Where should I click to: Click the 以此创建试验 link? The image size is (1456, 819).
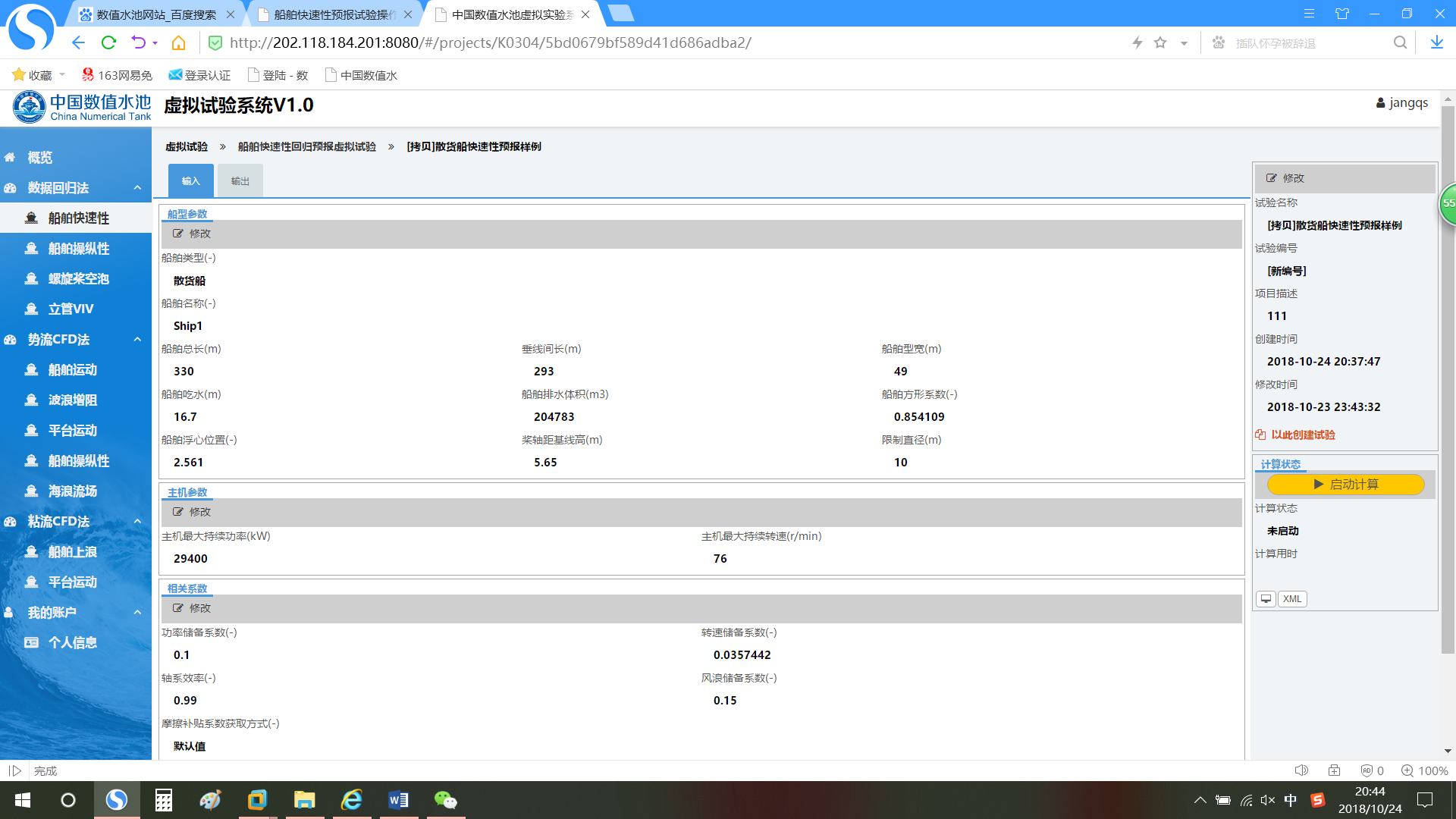coord(1303,435)
